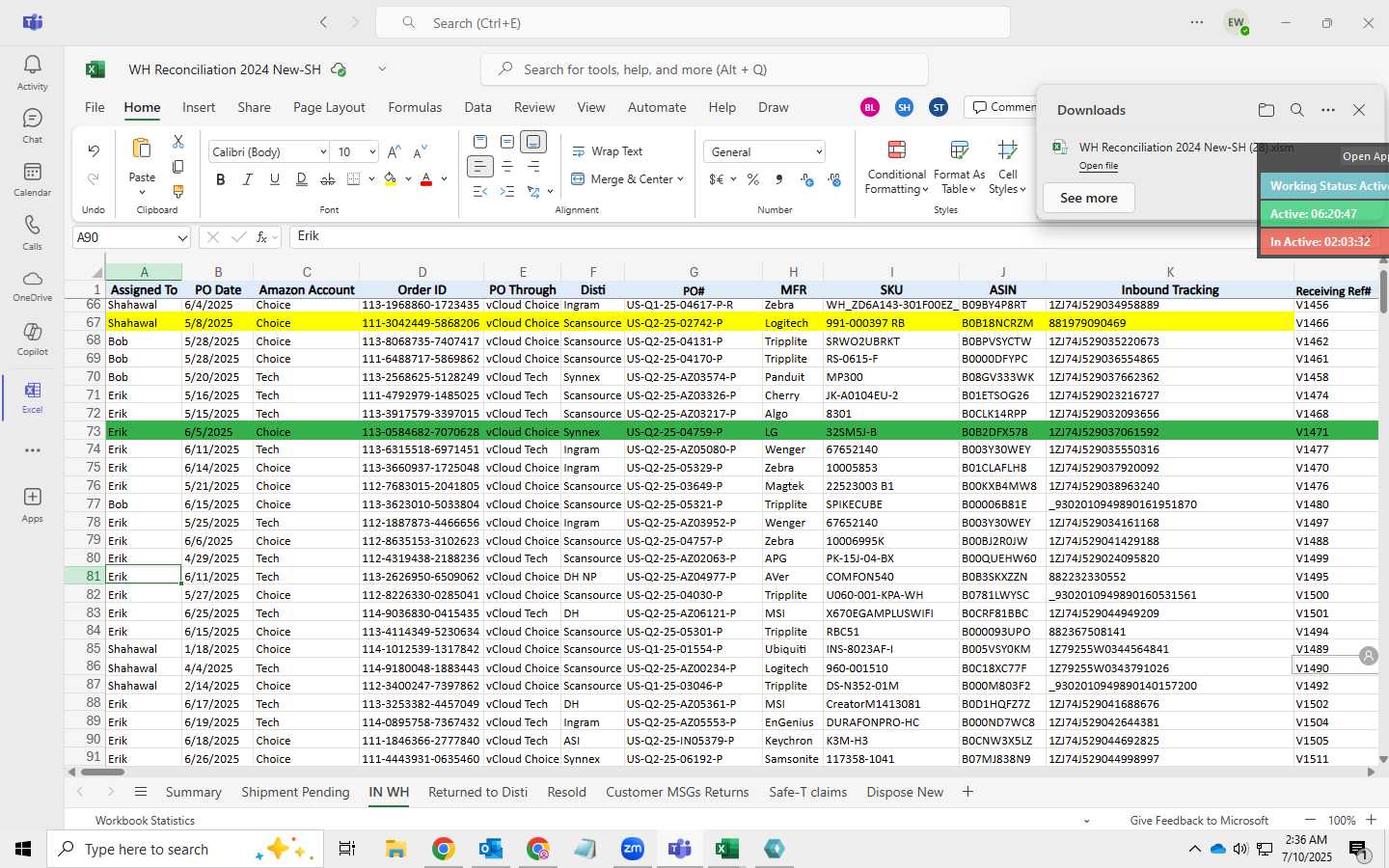The height and width of the screenshot is (868, 1389).
Task: Open Outlook from the taskbar
Action: (x=491, y=849)
